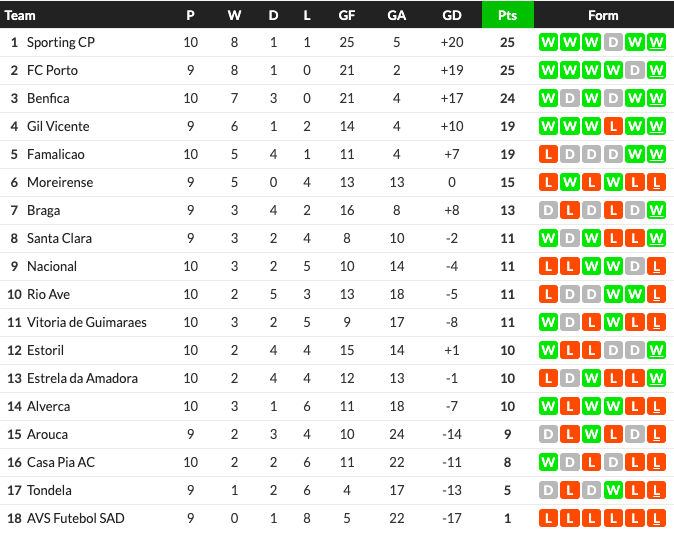Click Moreirense's points value of 15

pos(507,183)
